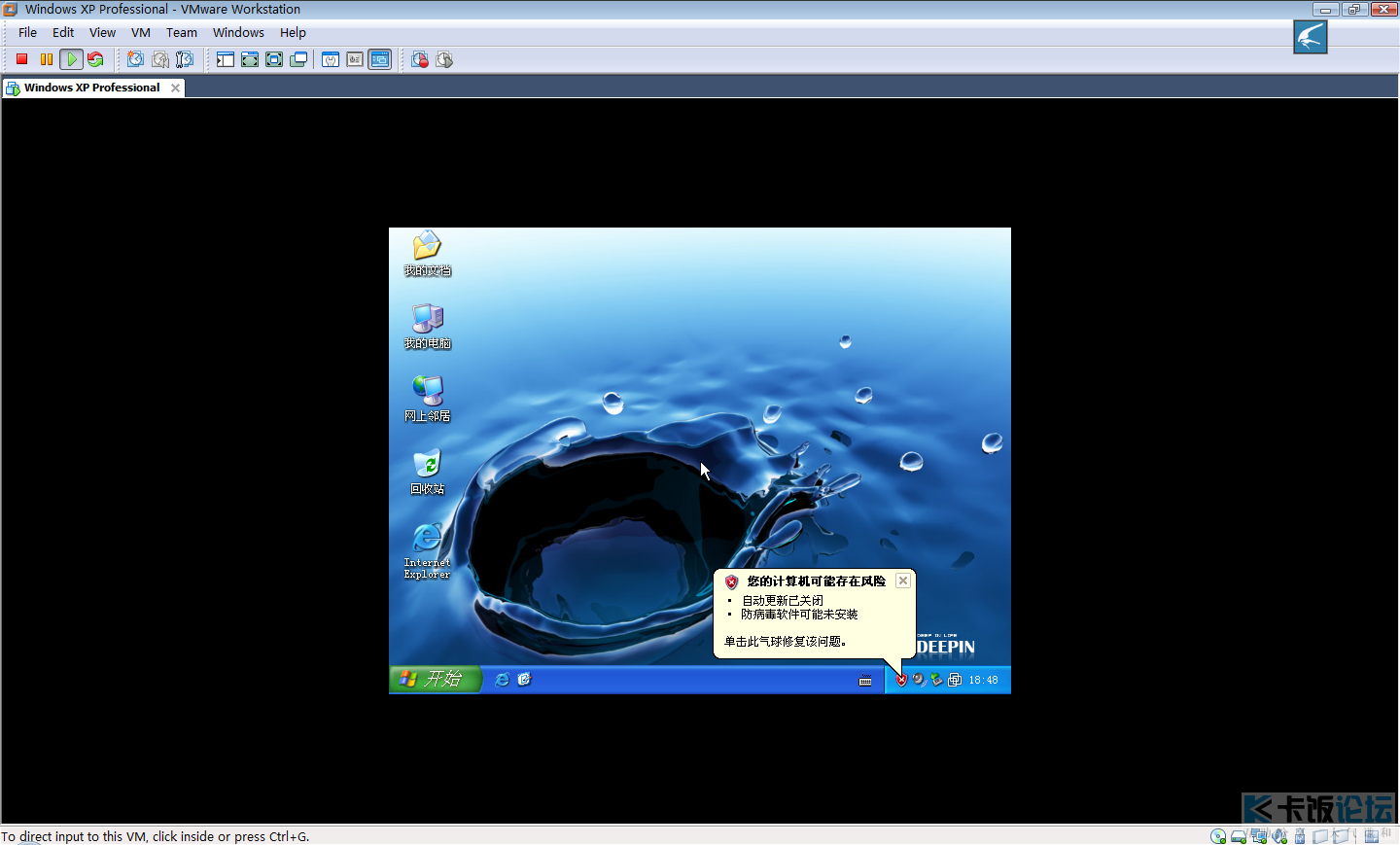Click the VMware Tools tray icon

pos(955,680)
